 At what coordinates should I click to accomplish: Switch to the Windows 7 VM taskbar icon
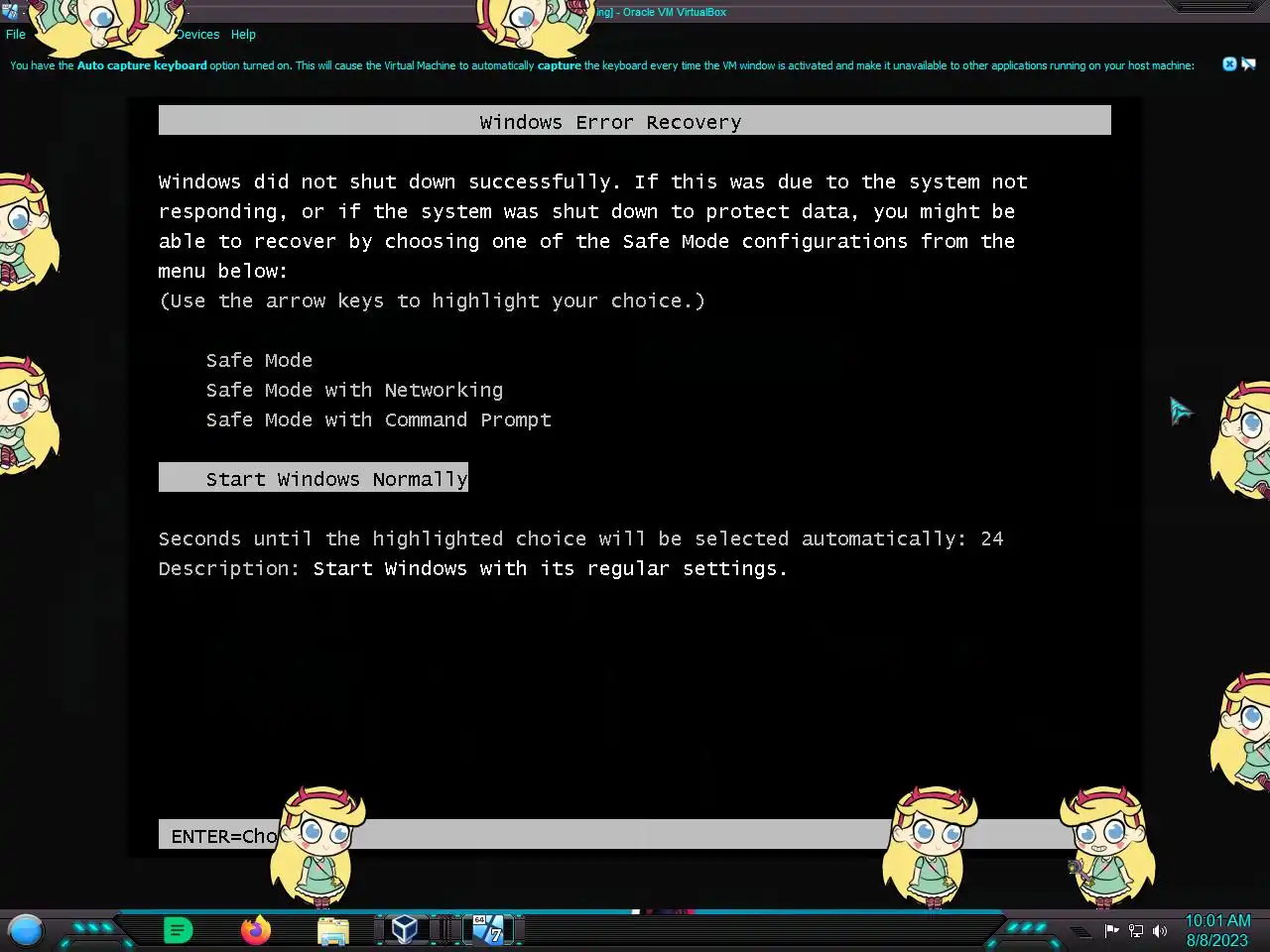[x=487, y=929]
